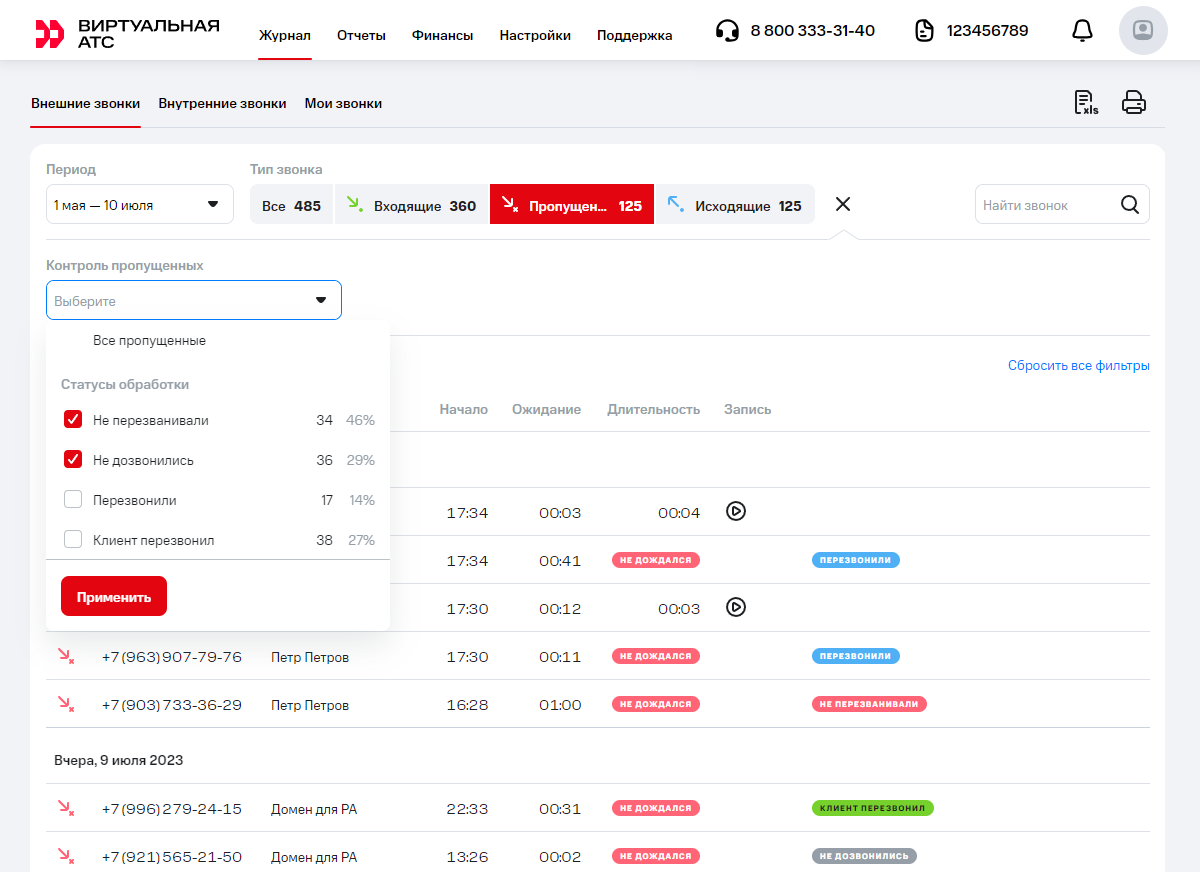The width and height of the screenshot is (1200, 872).
Task: Play the recording of the 17:34 call
Action: click(736, 511)
